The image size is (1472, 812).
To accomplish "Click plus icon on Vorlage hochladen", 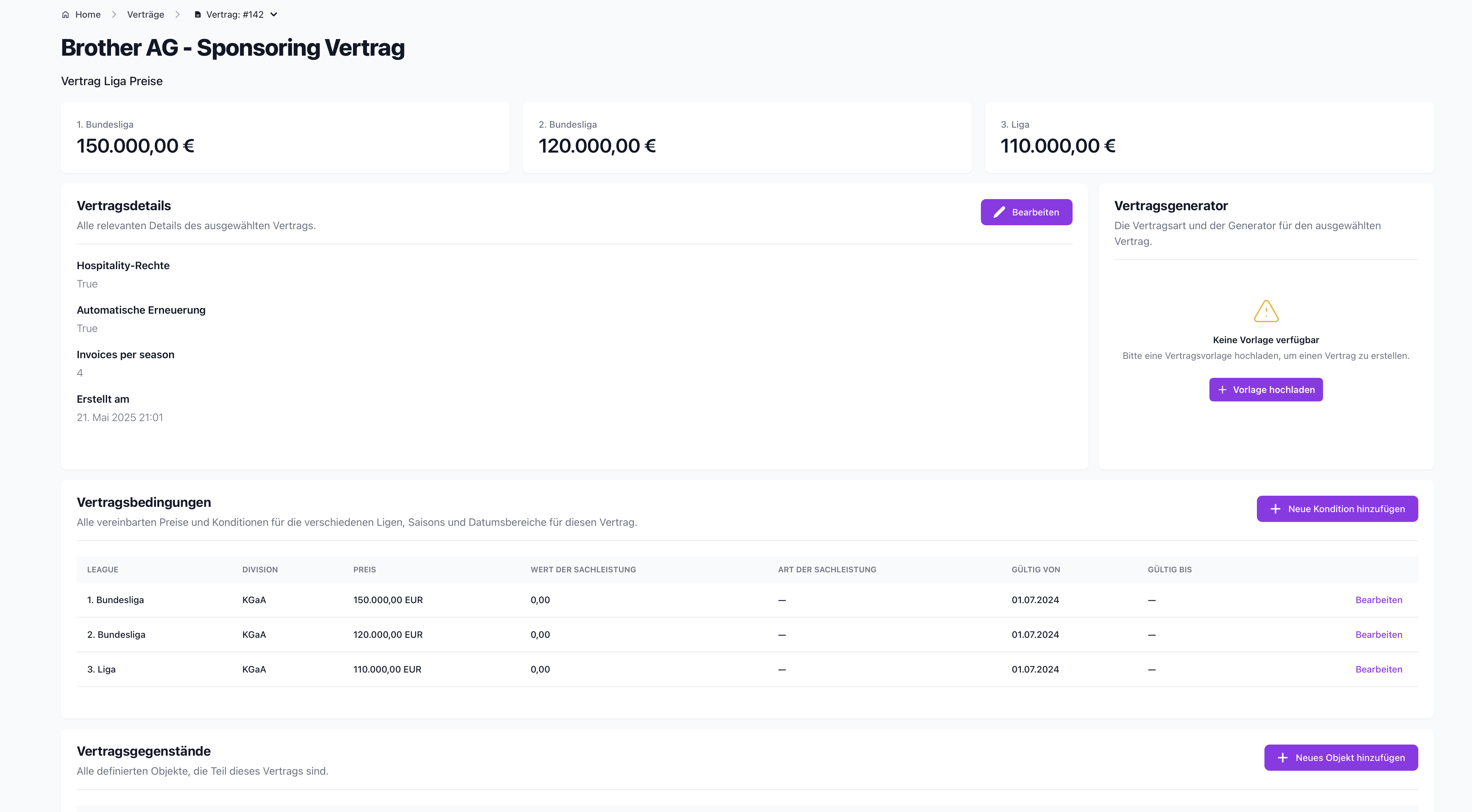I will (1222, 390).
